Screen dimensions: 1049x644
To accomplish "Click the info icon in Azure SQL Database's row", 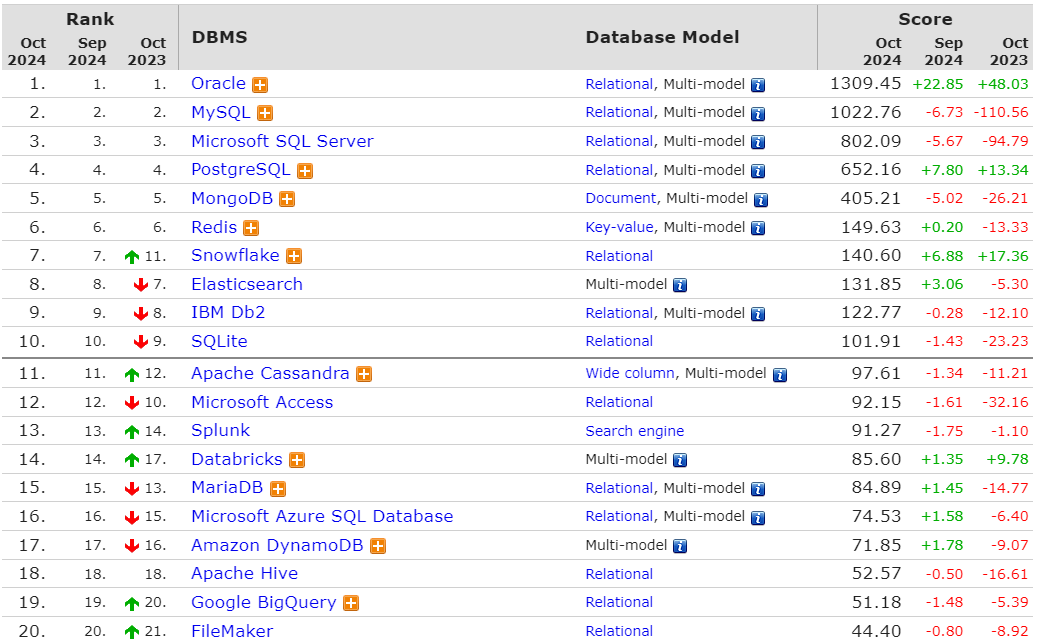I will coord(758,518).
